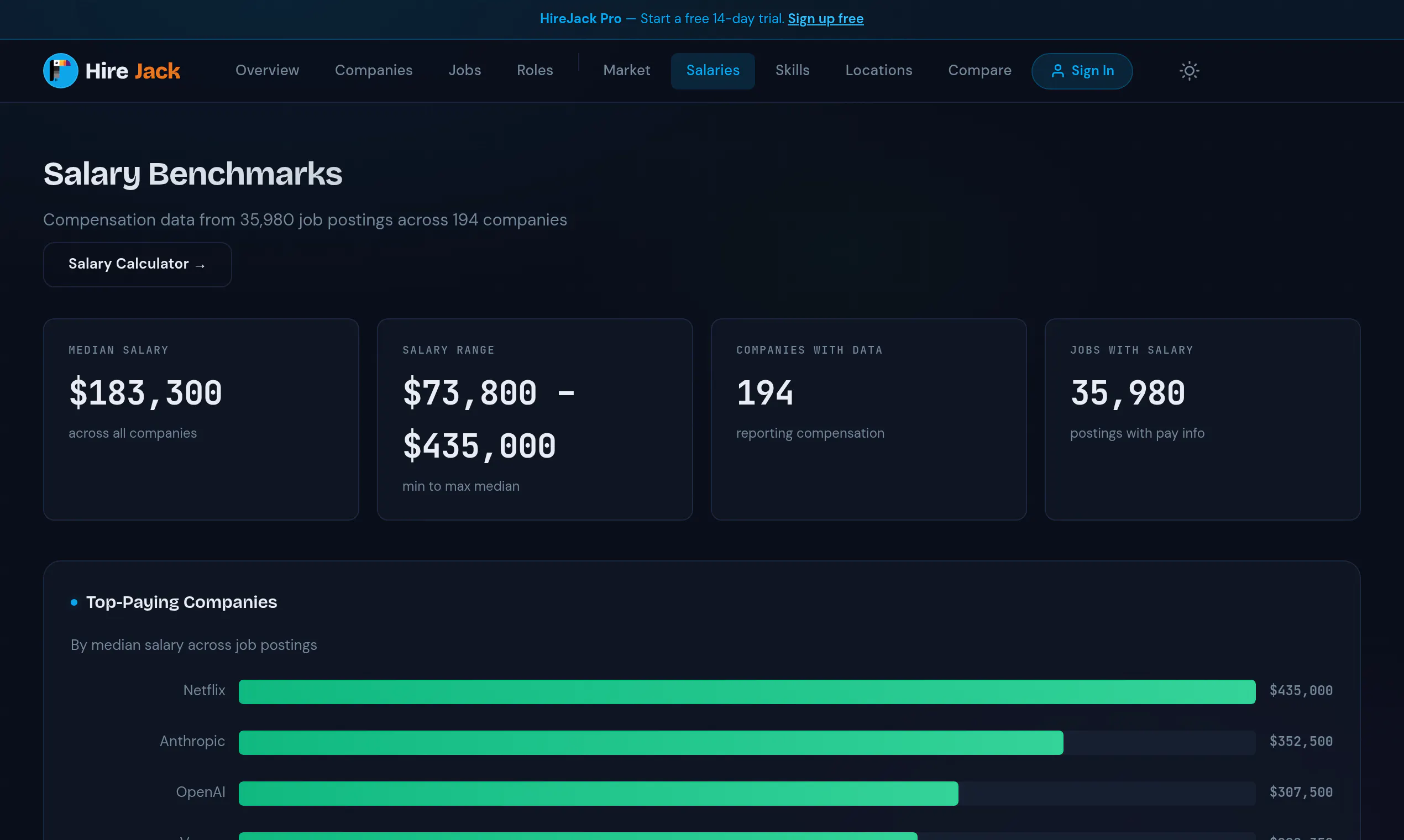This screenshot has width=1404, height=840.
Task: Click the OpenAI company label
Action: (x=201, y=792)
